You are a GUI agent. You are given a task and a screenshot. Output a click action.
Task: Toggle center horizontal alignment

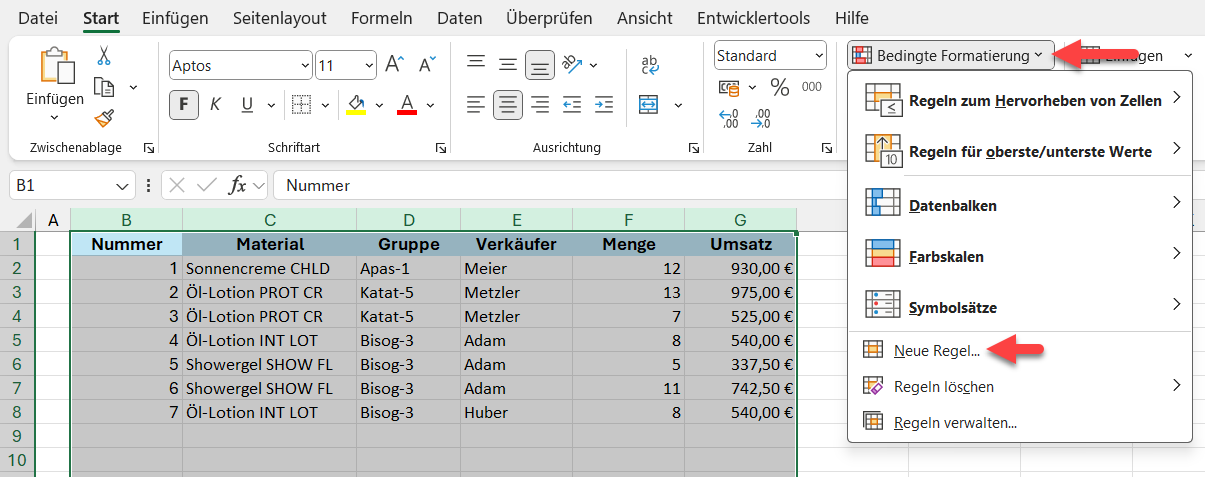tap(509, 104)
